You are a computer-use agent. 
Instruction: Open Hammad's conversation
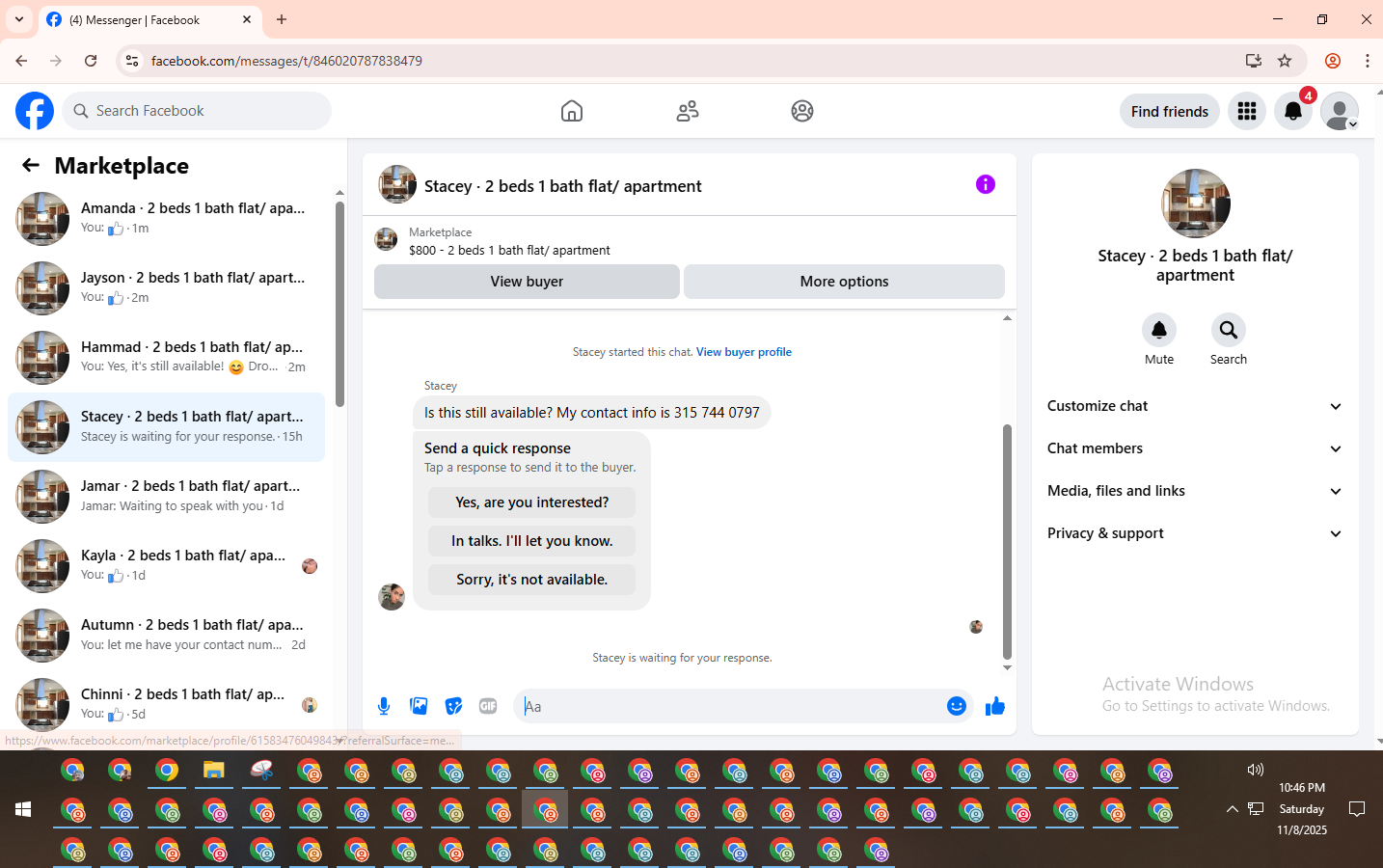[166, 358]
